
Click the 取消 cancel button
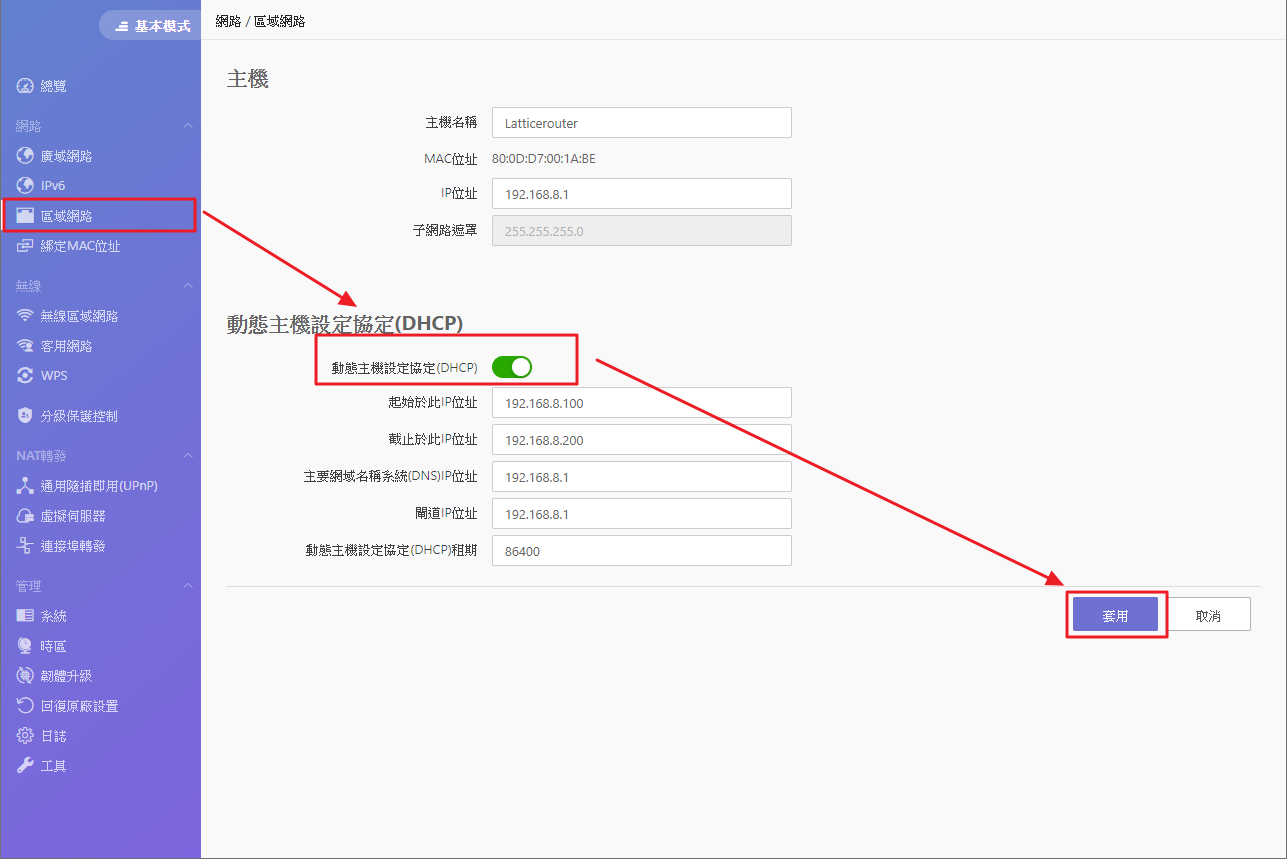click(1208, 616)
